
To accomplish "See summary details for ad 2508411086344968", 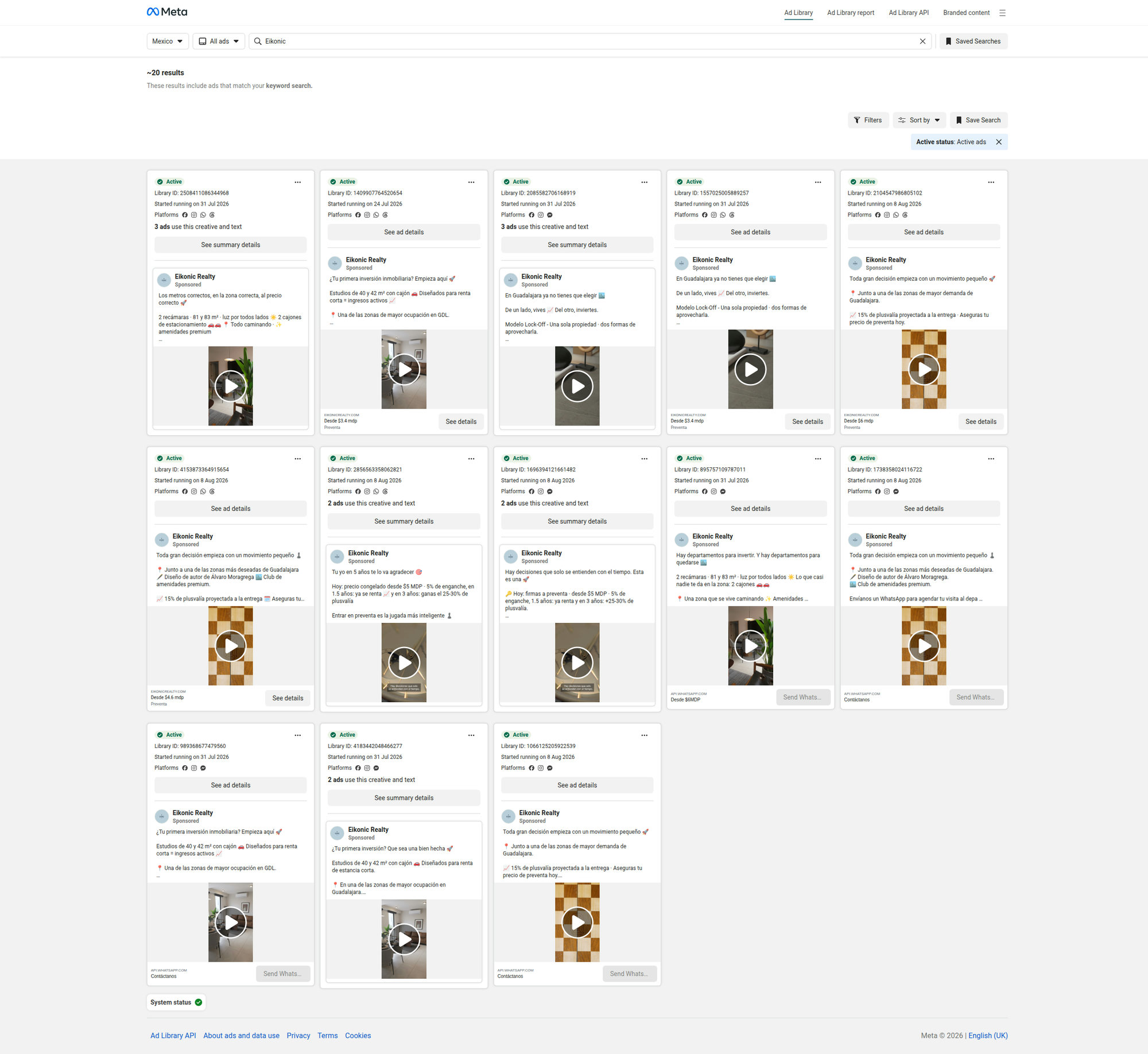I will pyautogui.click(x=231, y=245).
